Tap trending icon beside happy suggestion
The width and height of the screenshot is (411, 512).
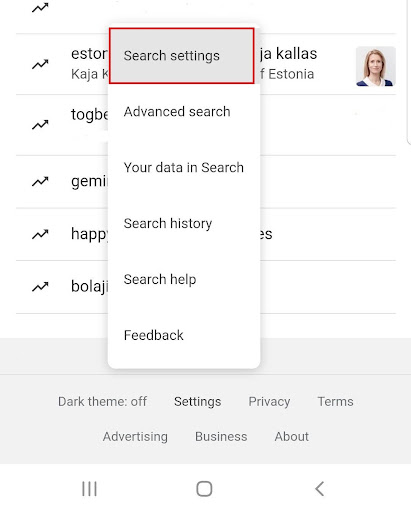40,234
